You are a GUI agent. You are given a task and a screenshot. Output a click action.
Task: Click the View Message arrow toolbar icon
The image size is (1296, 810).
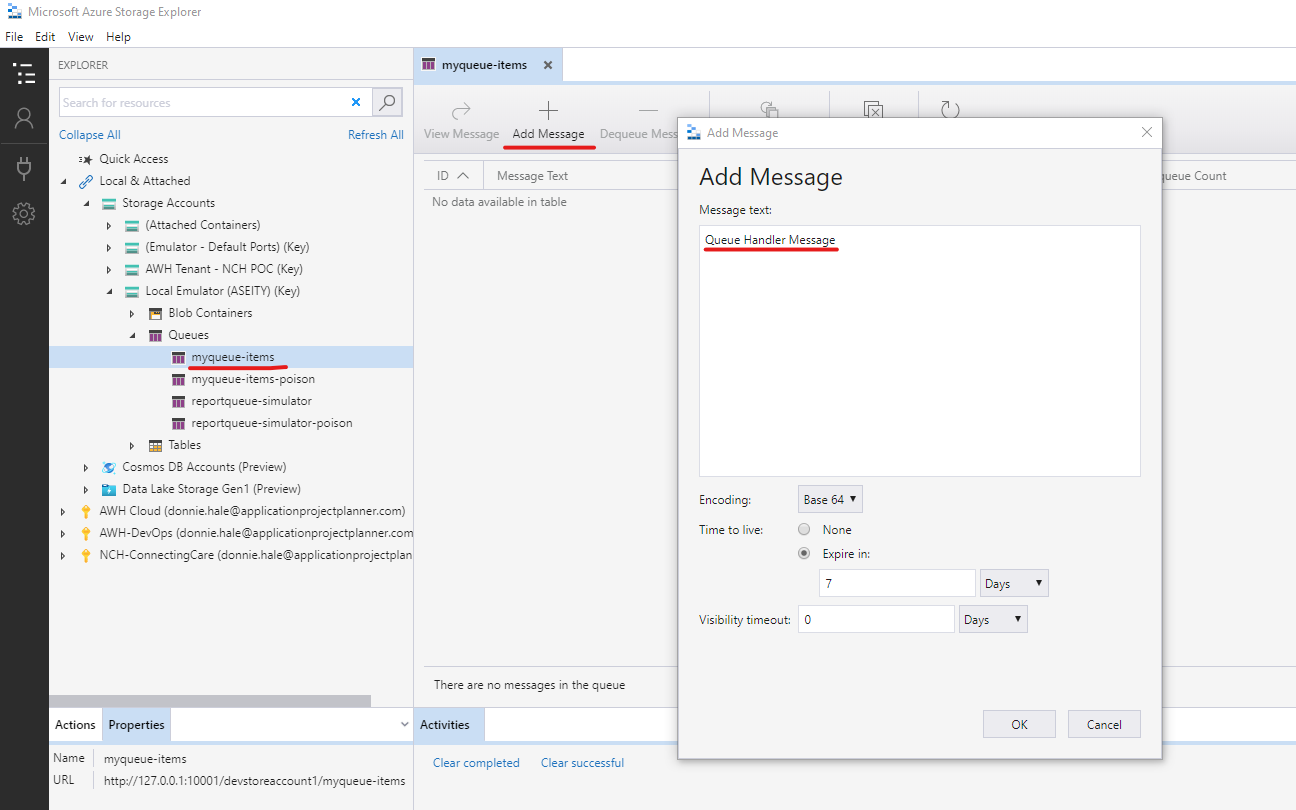point(461,111)
